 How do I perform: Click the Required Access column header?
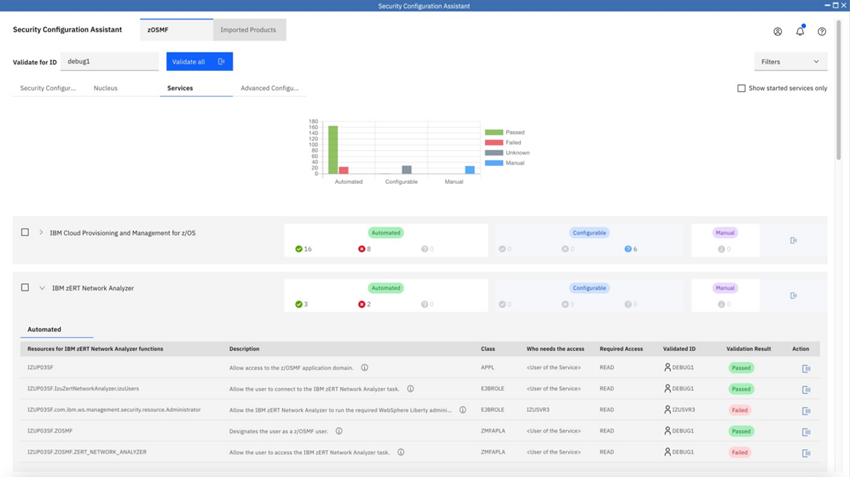[x=621, y=349]
